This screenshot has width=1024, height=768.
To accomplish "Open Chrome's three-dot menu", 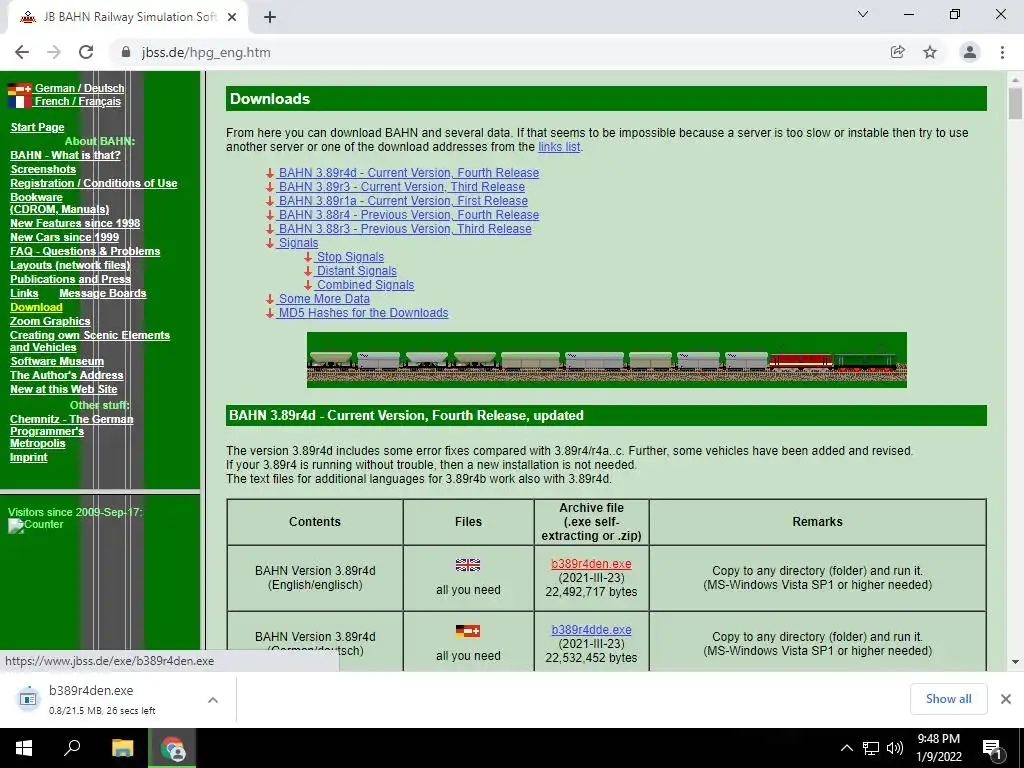I will tap(1002, 52).
